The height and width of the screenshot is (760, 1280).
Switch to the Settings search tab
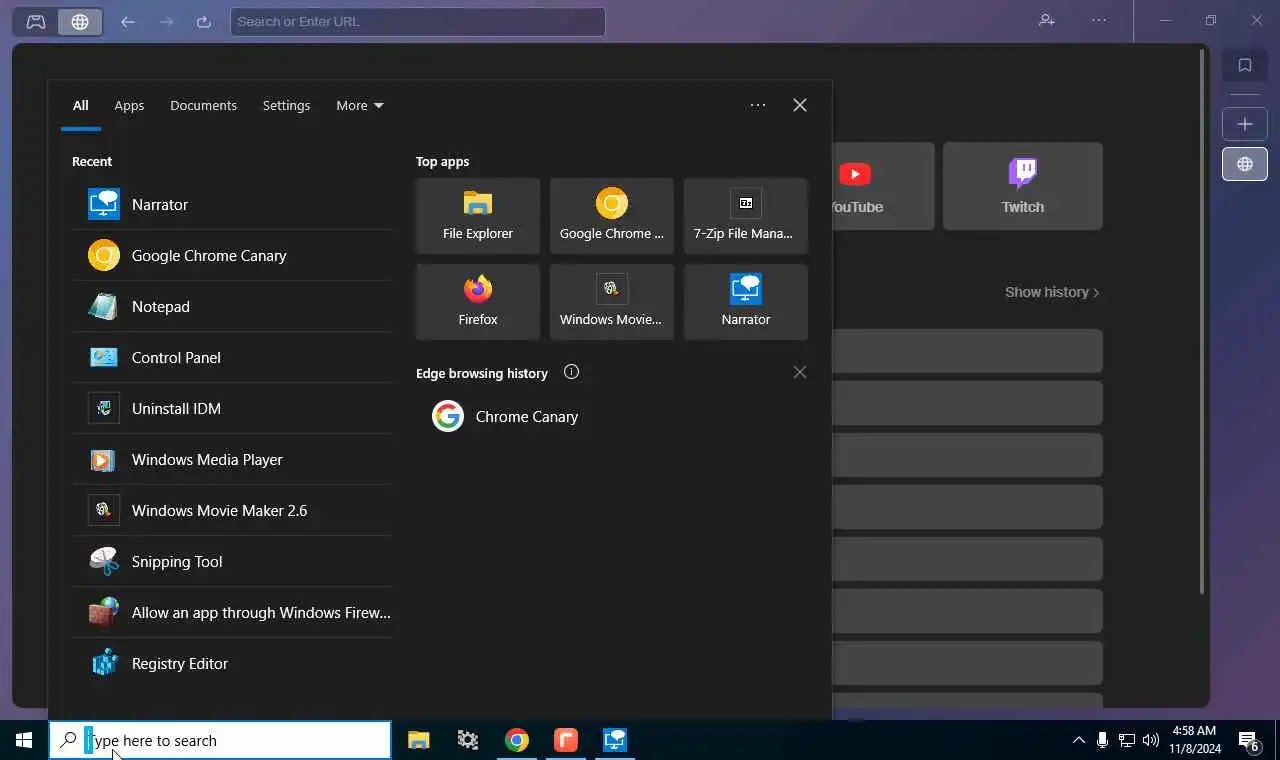286,105
